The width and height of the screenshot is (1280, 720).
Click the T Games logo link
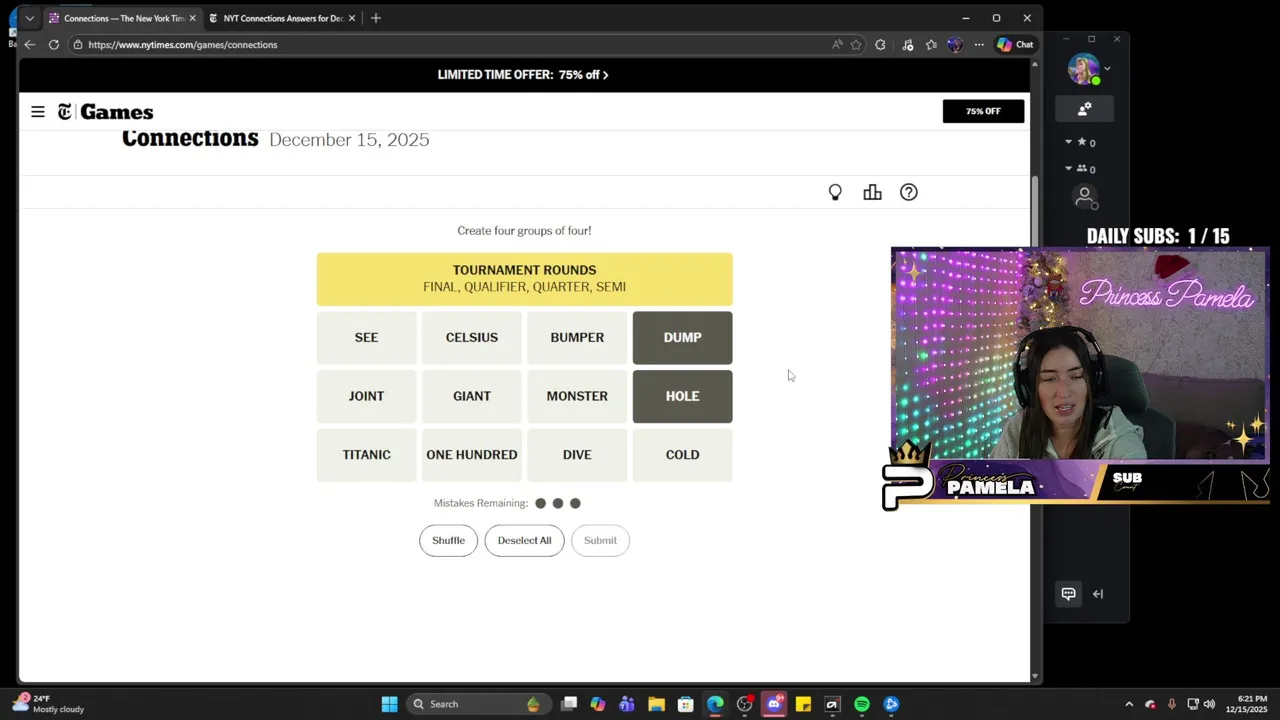pos(105,112)
